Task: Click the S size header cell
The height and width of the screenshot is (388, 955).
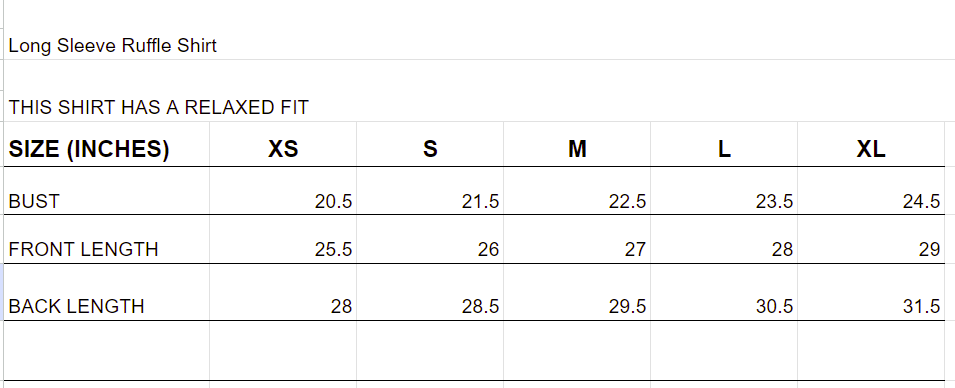Action: point(430,144)
